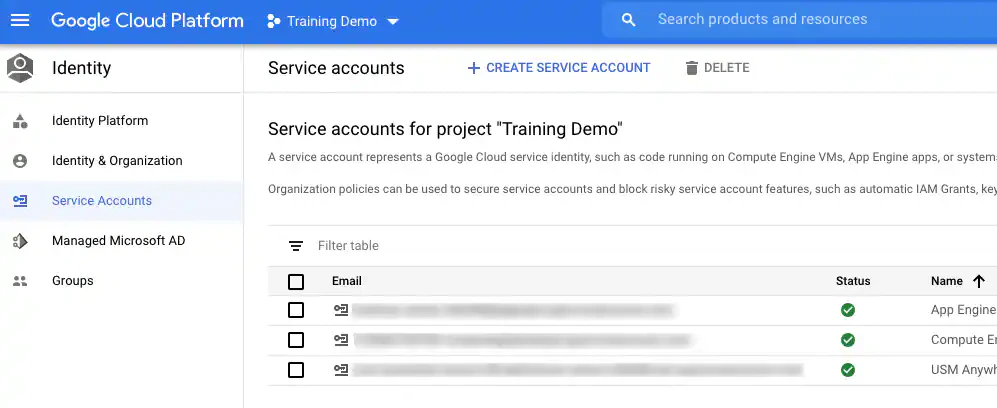Open Identity & Organization in the sidebar
This screenshot has height=408, width=997.
click(117, 161)
